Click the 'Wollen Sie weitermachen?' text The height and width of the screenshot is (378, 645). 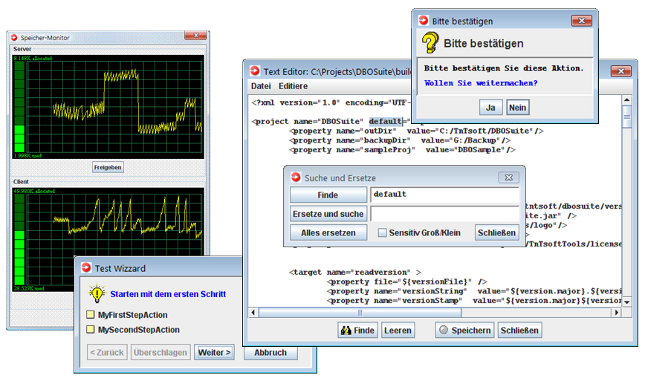click(480, 83)
